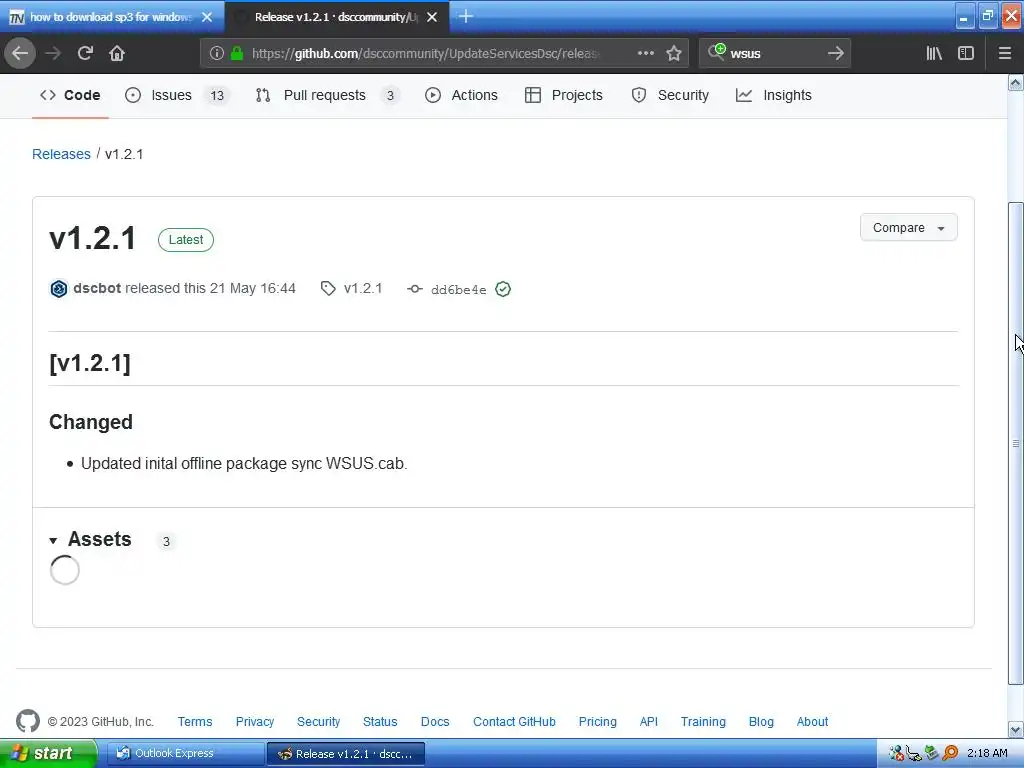1024x768 pixels.
Task: Open the Firefox hamburger menu
Action: coord(1005,54)
